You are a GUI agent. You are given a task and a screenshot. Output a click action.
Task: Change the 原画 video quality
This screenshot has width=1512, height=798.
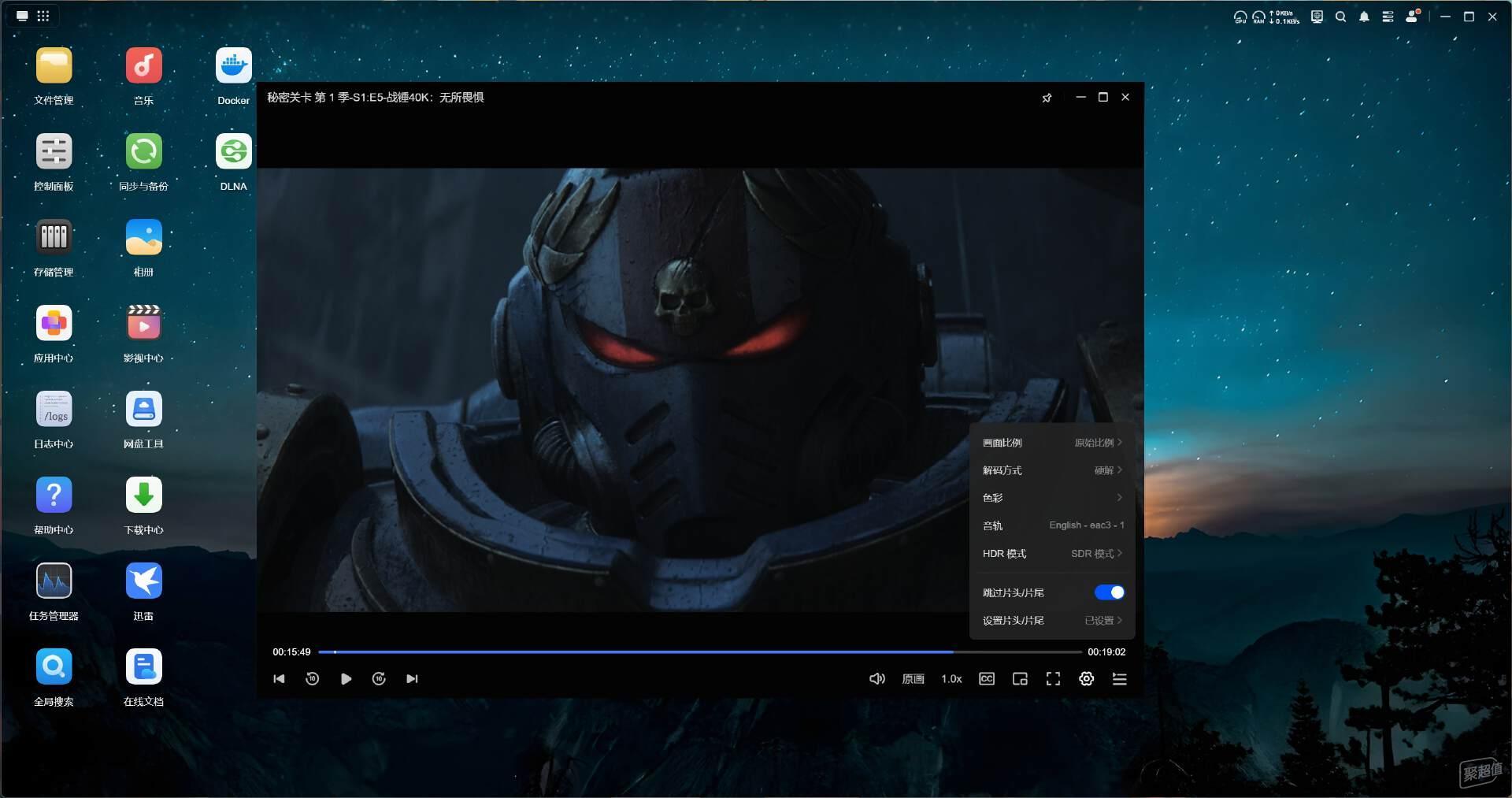[x=913, y=679]
